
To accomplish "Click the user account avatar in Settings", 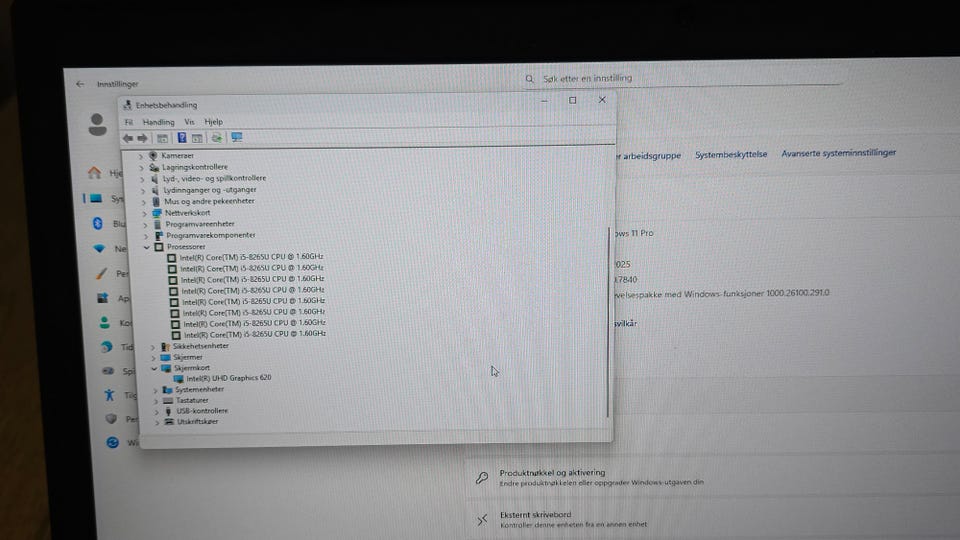I will pyautogui.click(x=97, y=124).
